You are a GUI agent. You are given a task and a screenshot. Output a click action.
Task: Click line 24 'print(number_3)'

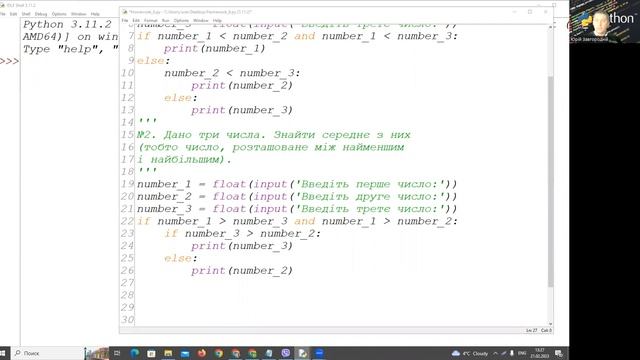point(242,246)
